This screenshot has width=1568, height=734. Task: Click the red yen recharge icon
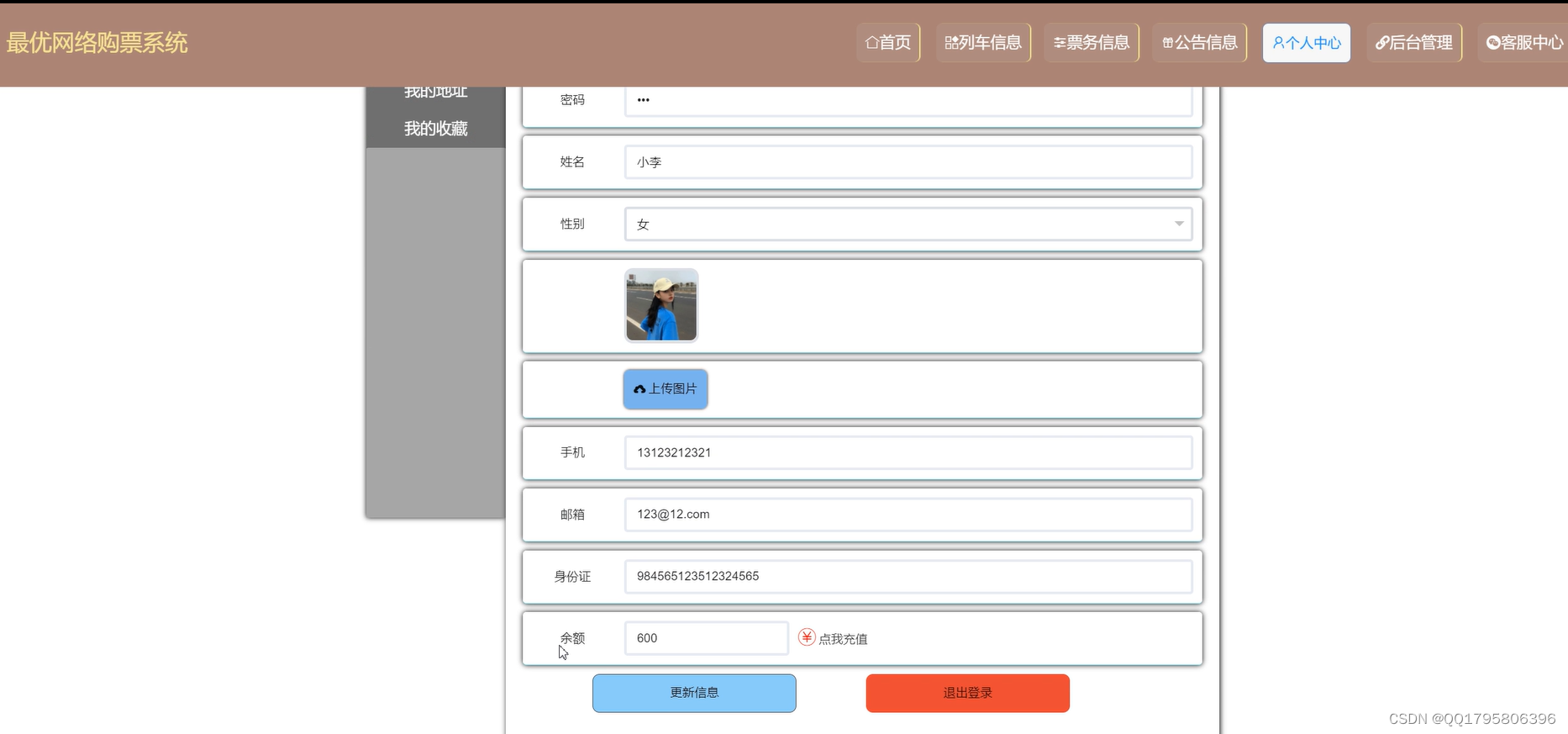(x=807, y=637)
